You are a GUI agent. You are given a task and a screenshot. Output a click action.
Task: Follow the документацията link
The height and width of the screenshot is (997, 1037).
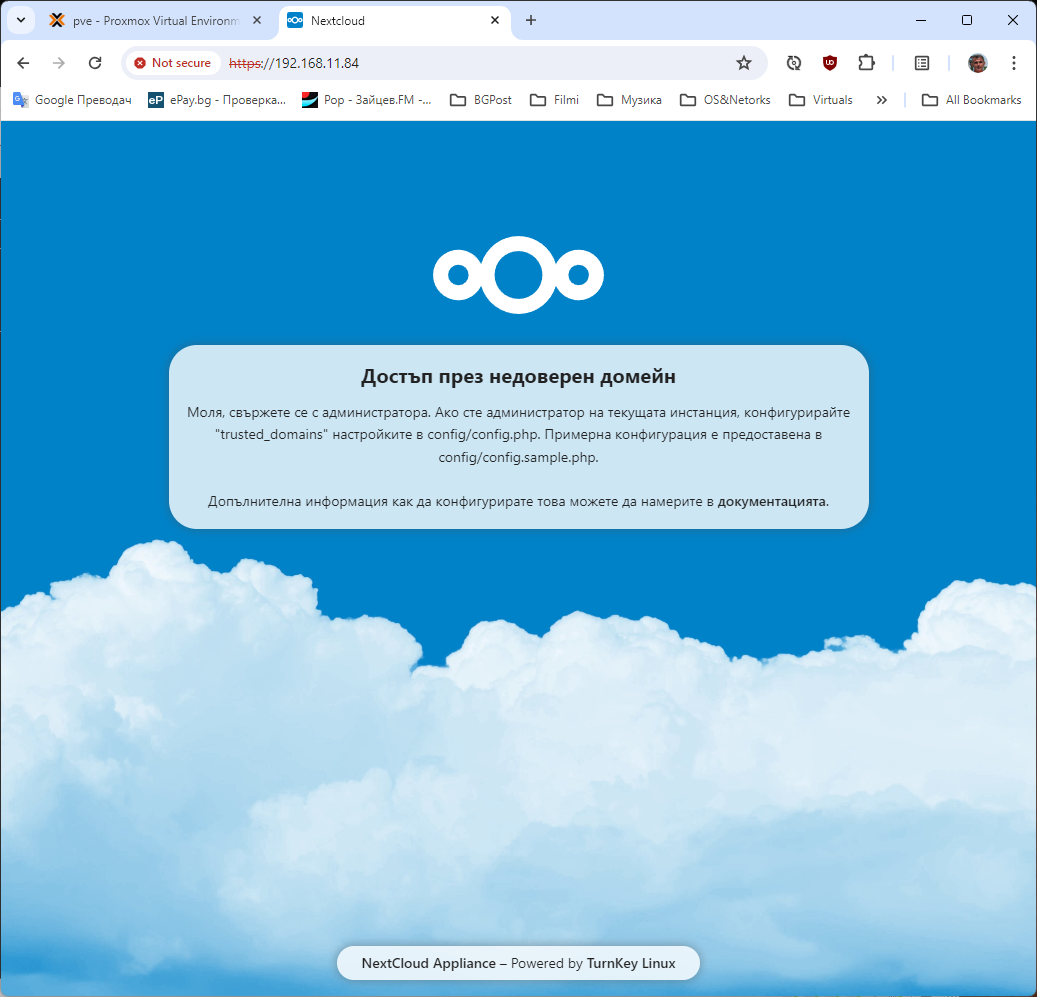click(x=772, y=501)
